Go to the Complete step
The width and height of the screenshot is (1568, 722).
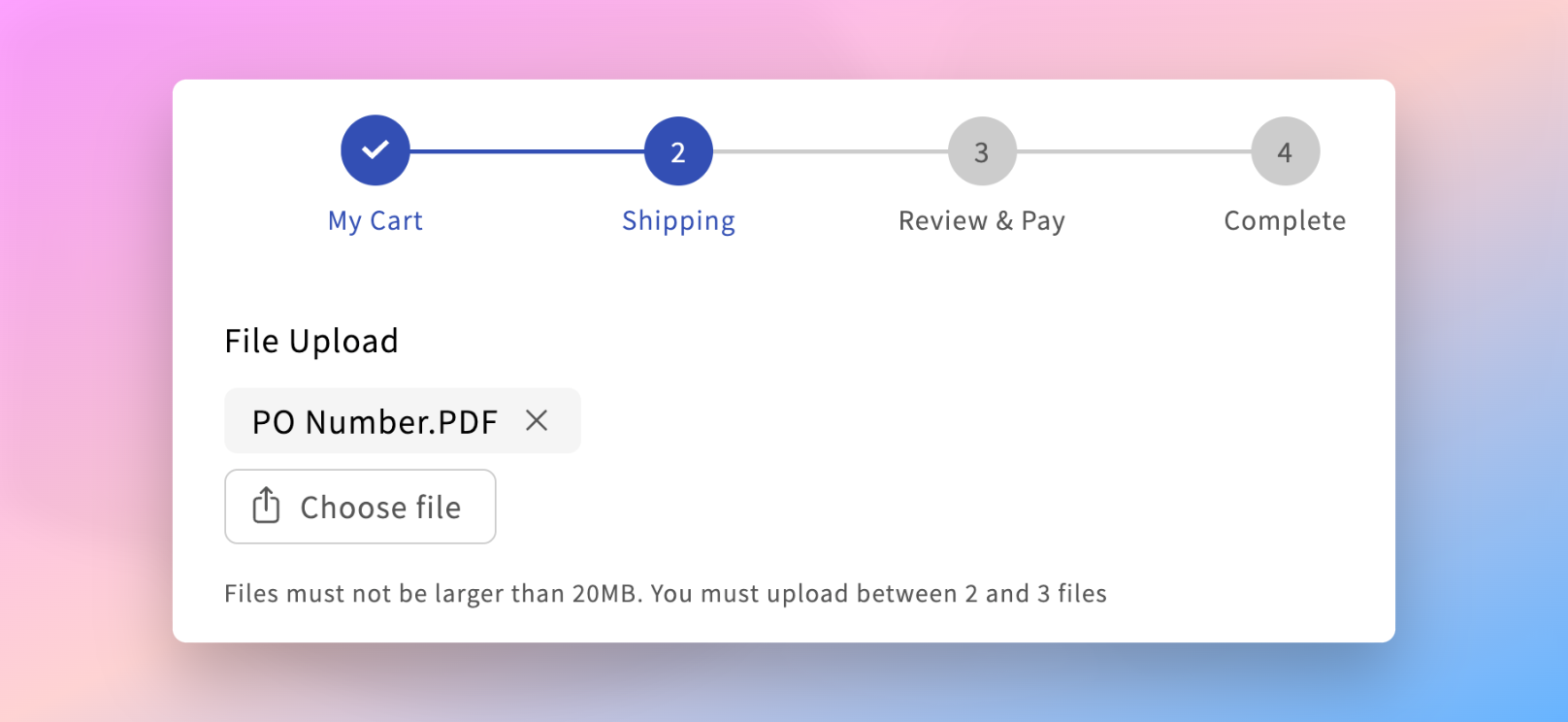coord(1285,220)
